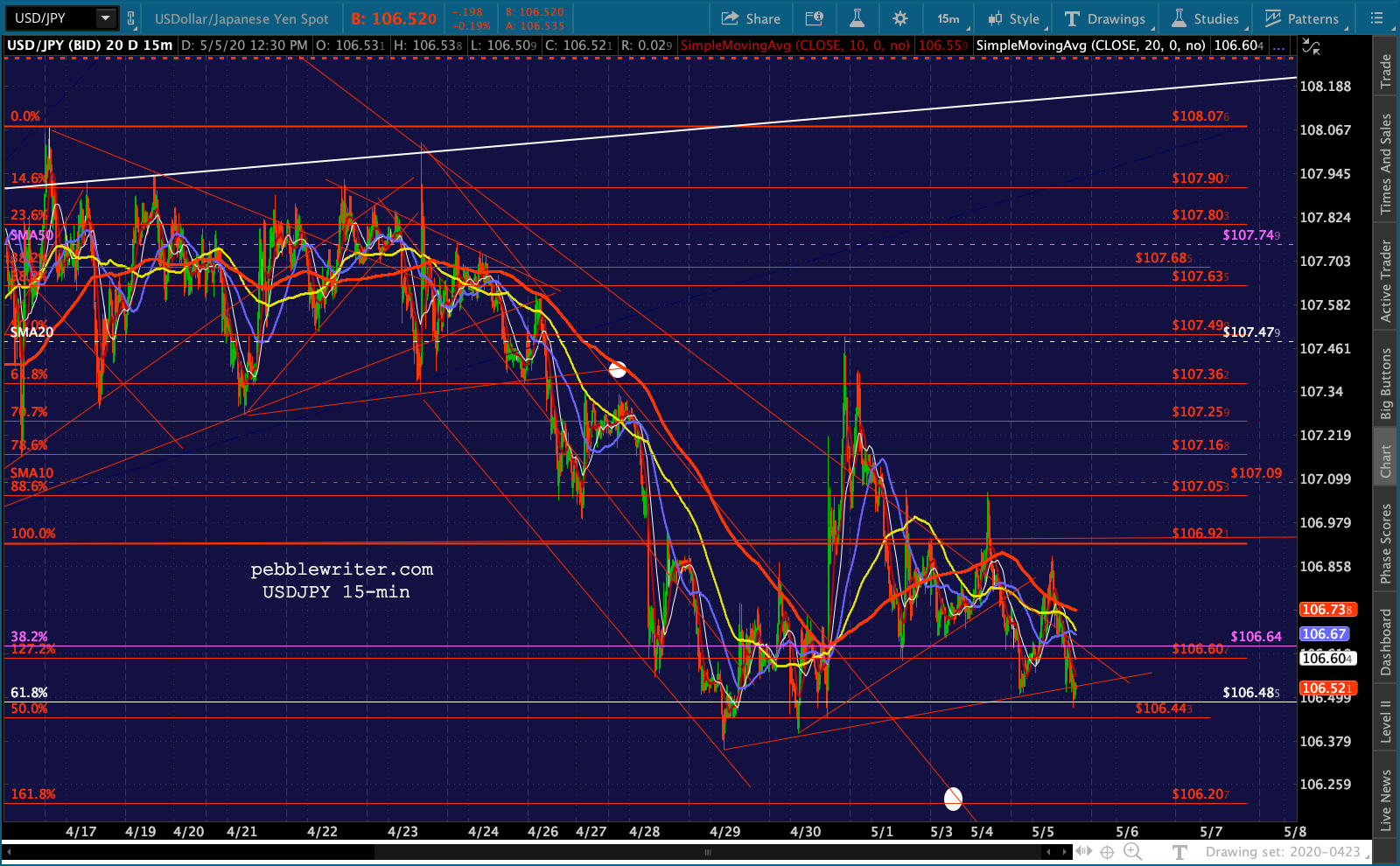The image size is (1400, 866).
Task: Click the blue 106.67 price bubble
Action: click(1325, 634)
